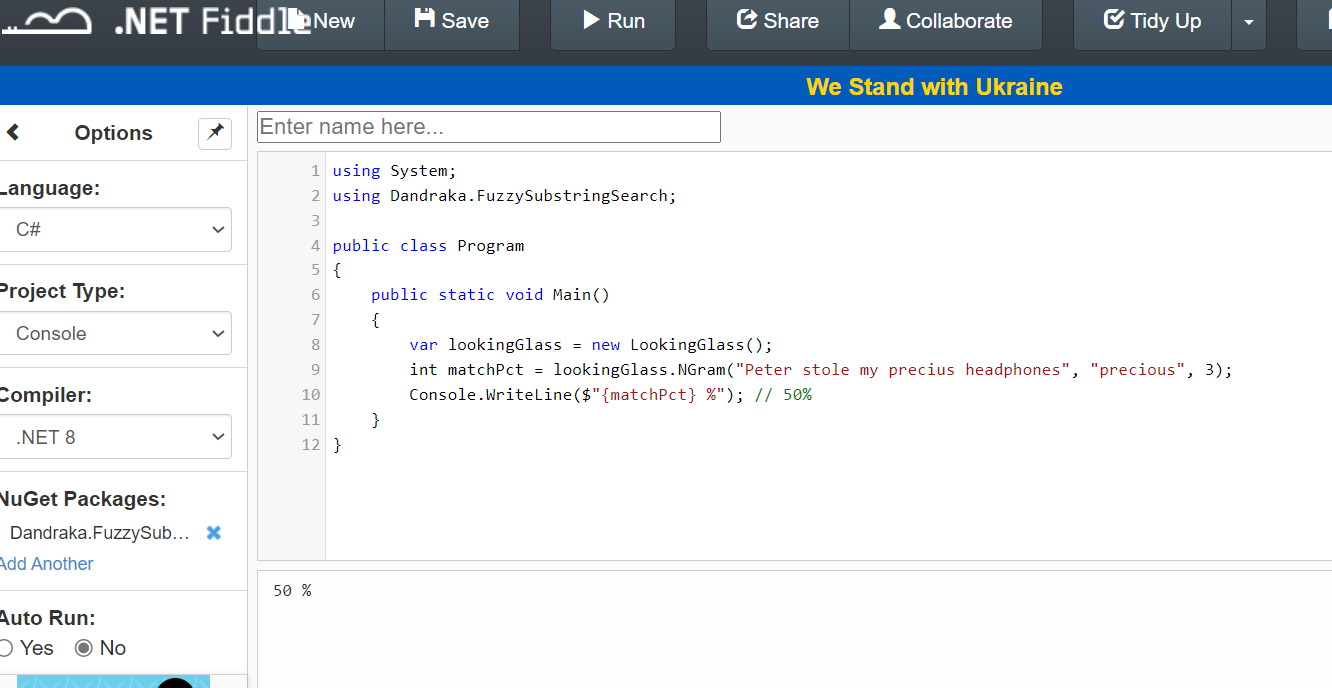Collapse the Options sidebar with the back arrow
The image size is (1332, 688).
[13, 133]
